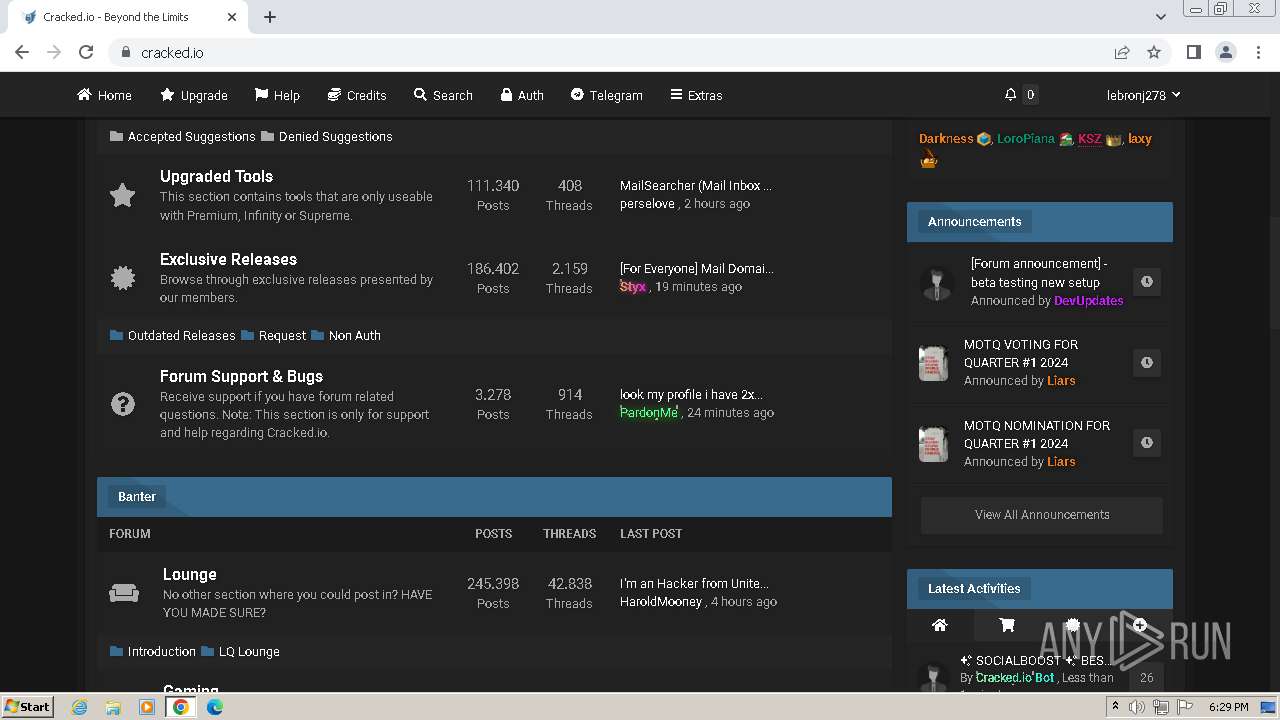Expand the lebronj278 user dropdown
1280x720 pixels.
pyautogui.click(x=1143, y=95)
